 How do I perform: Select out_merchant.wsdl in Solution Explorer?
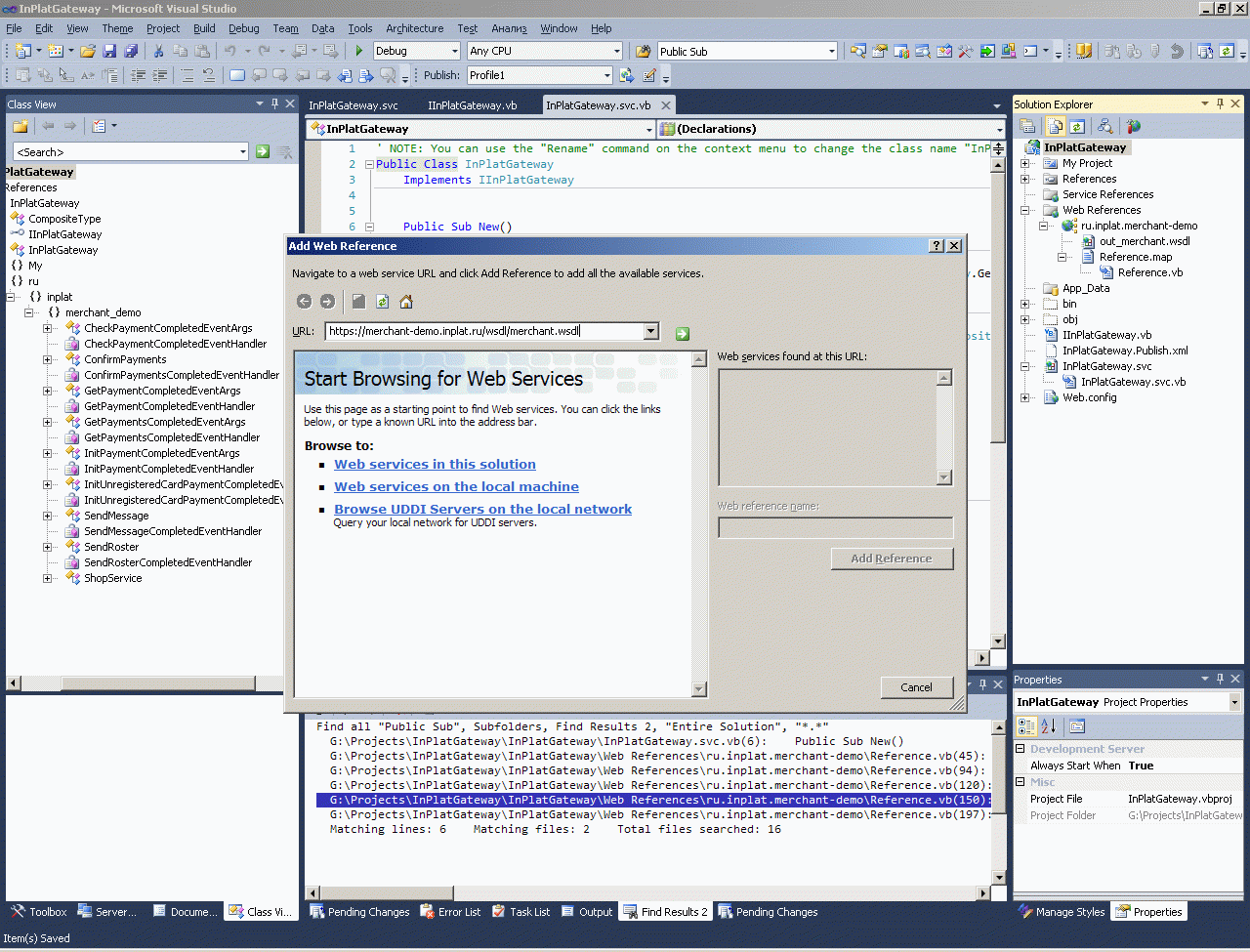[x=1145, y=241]
